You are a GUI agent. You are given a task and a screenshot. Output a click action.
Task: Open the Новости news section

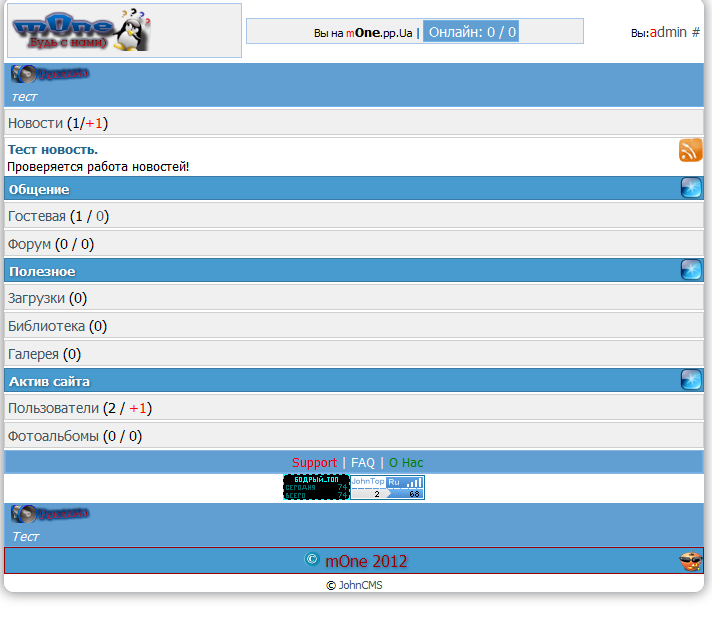click(x=35, y=123)
